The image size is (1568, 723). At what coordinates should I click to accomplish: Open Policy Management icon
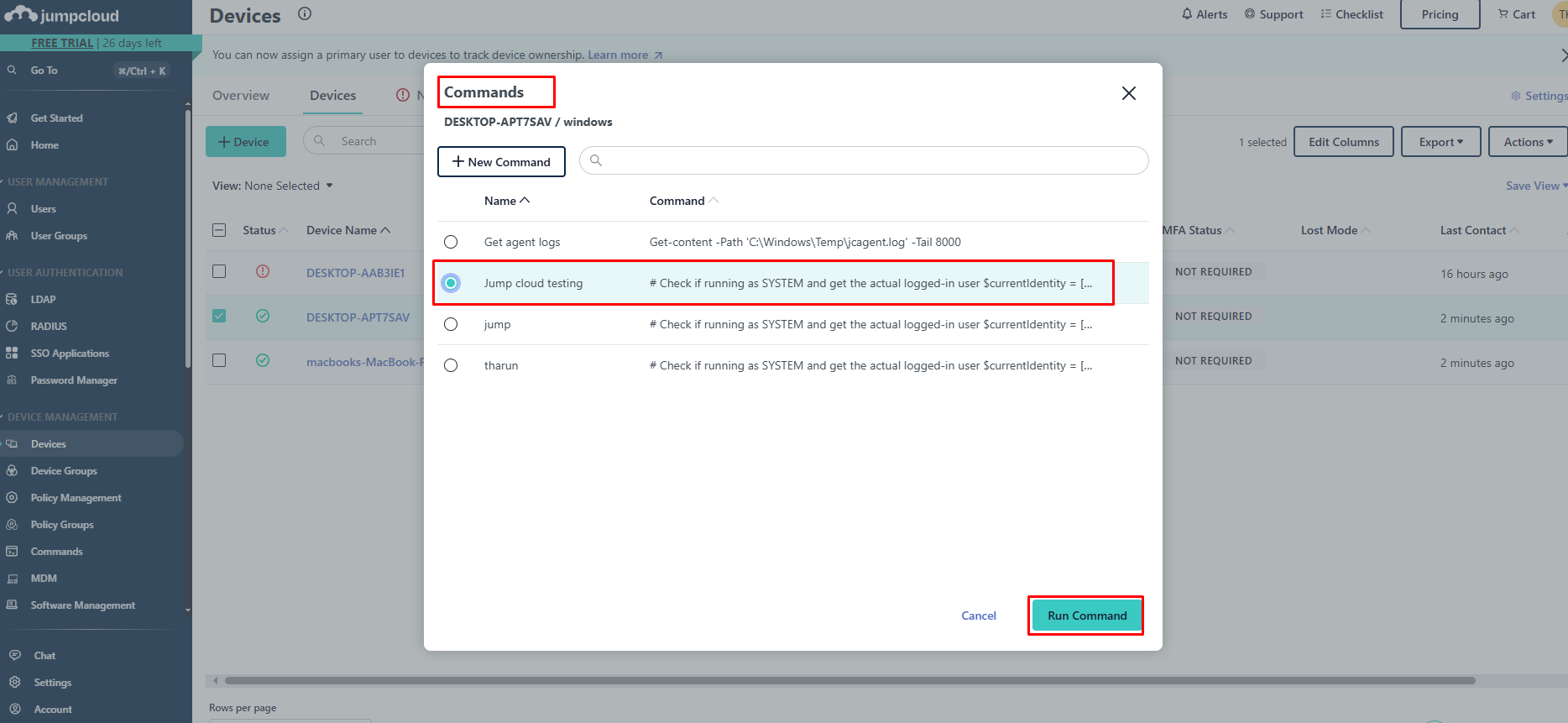click(x=12, y=498)
